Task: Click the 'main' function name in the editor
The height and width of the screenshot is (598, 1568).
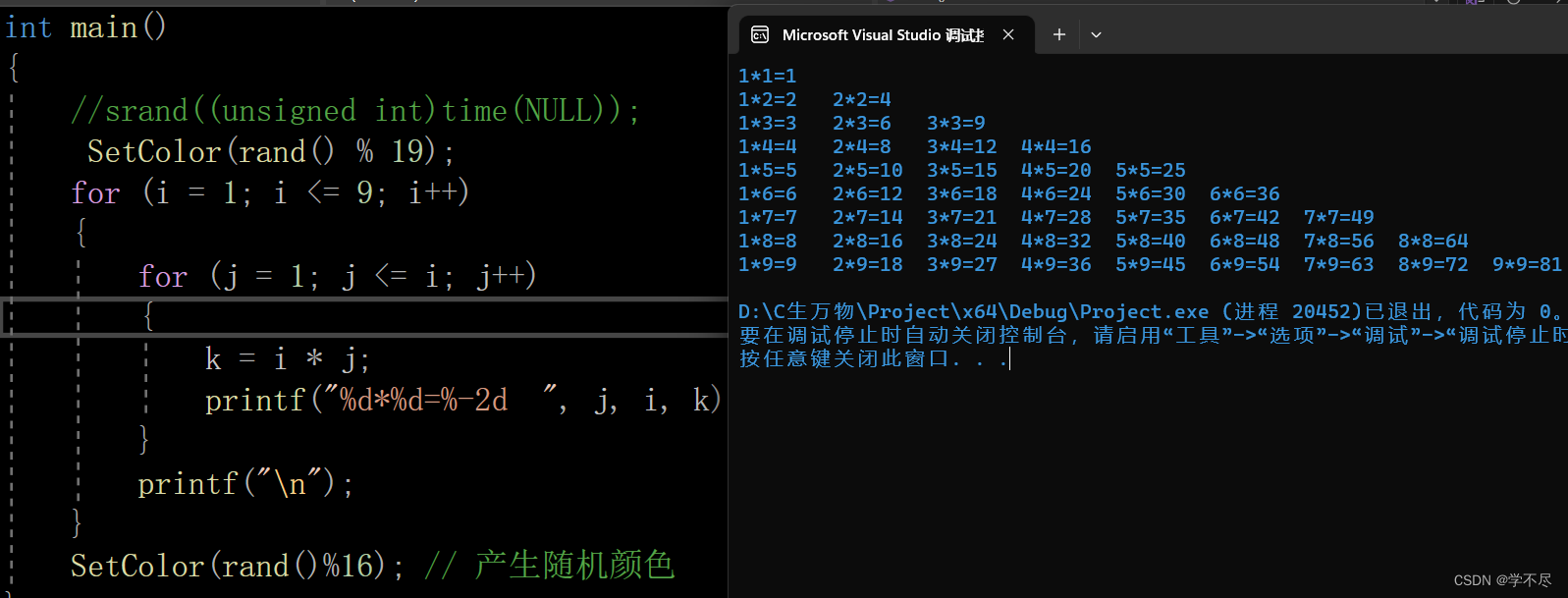Action: coord(103,27)
